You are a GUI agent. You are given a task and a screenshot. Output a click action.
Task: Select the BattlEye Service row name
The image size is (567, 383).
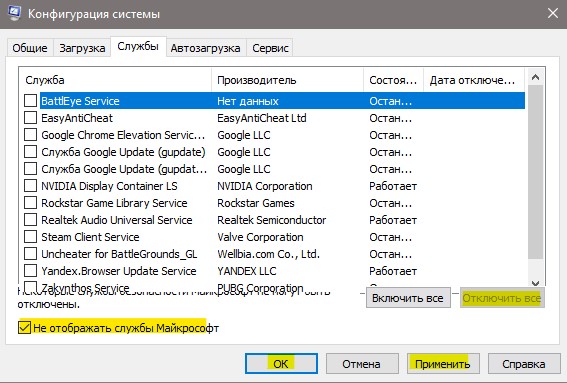tap(80, 101)
